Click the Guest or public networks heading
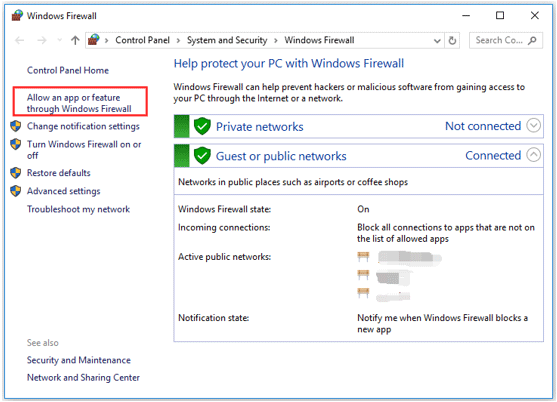Viewport: 557px width, 402px height. (281, 156)
